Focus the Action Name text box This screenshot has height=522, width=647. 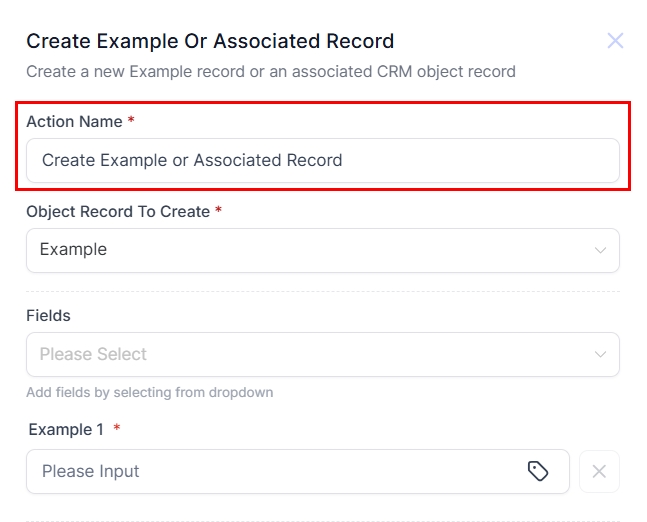(322, 160)
